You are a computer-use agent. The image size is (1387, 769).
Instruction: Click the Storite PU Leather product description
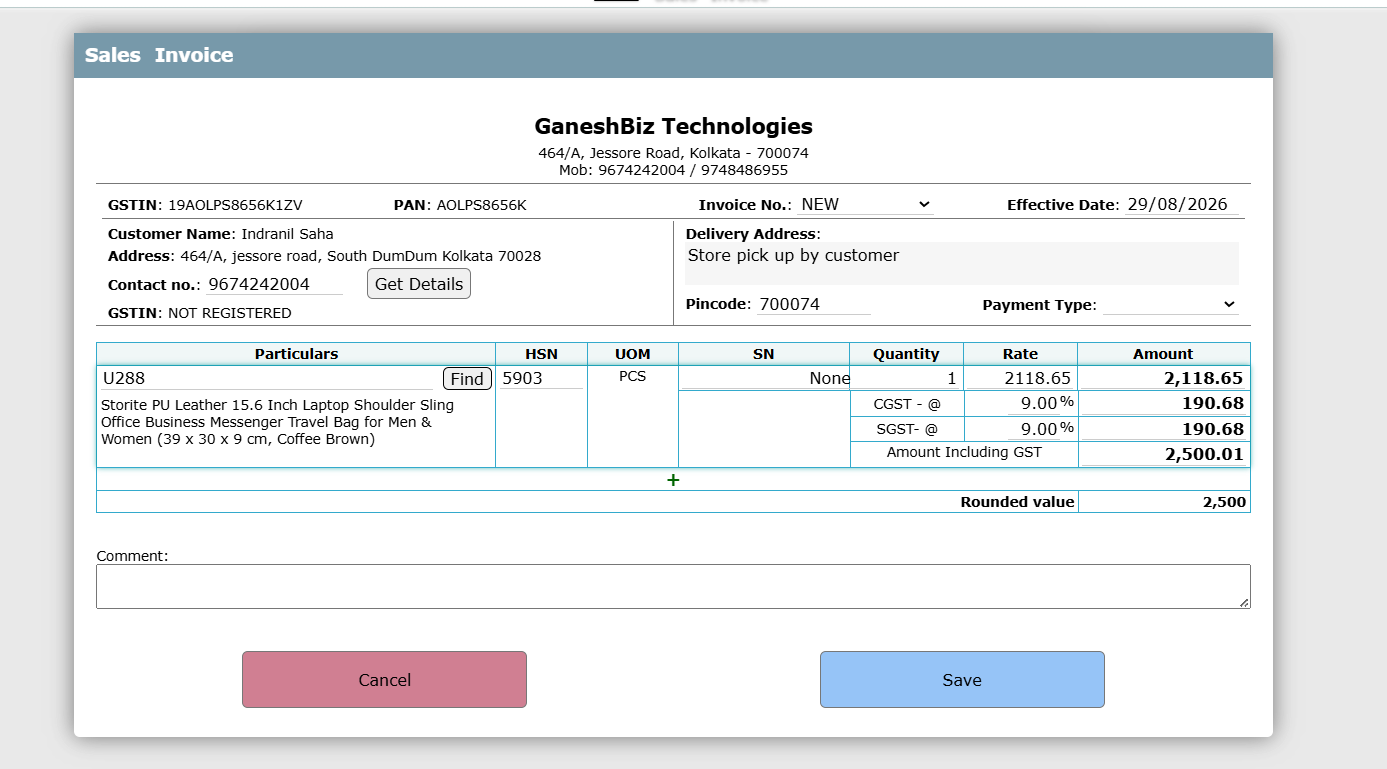[x=277, y=422]
